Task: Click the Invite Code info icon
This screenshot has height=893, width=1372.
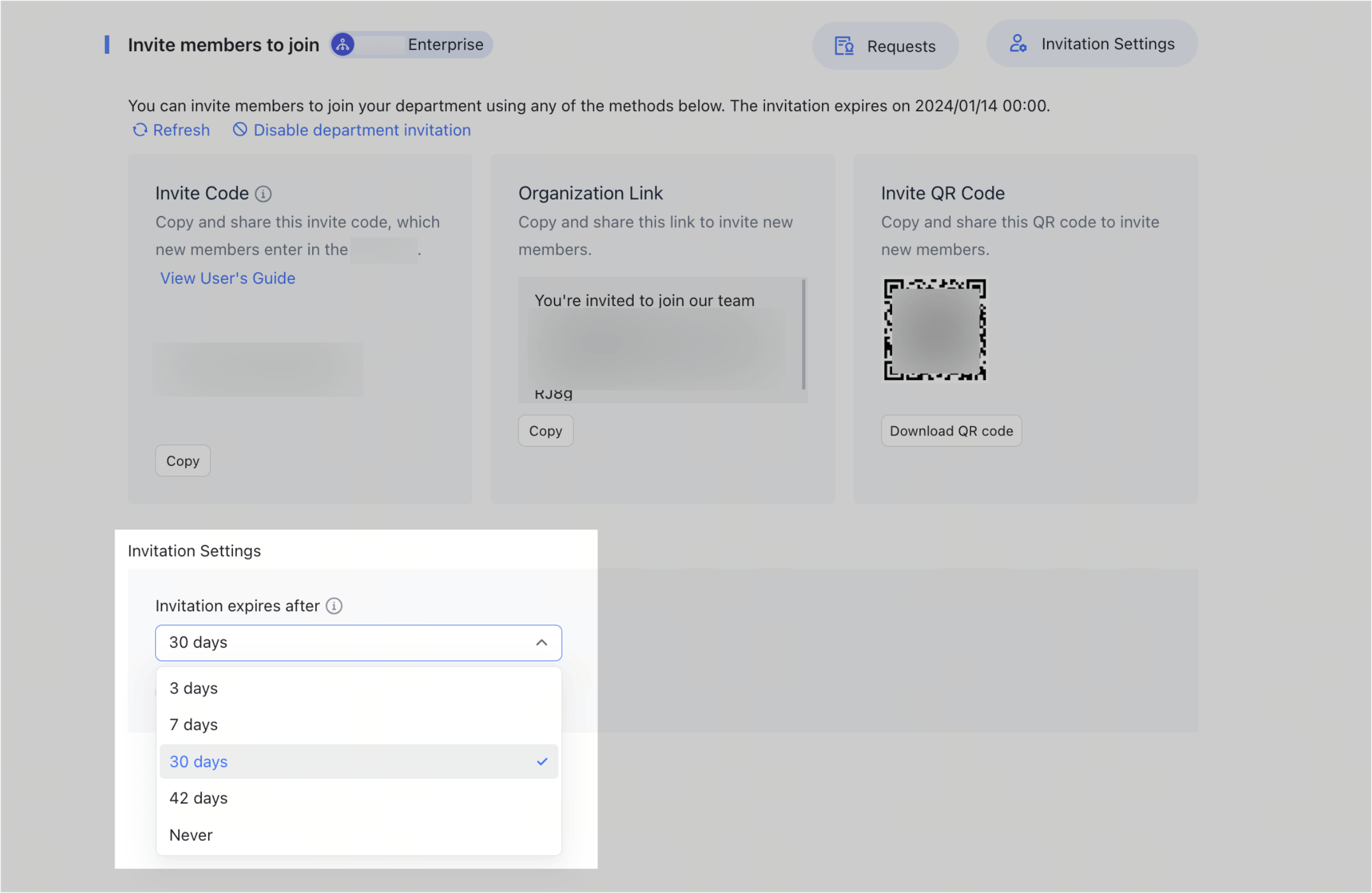Action: 263,194
